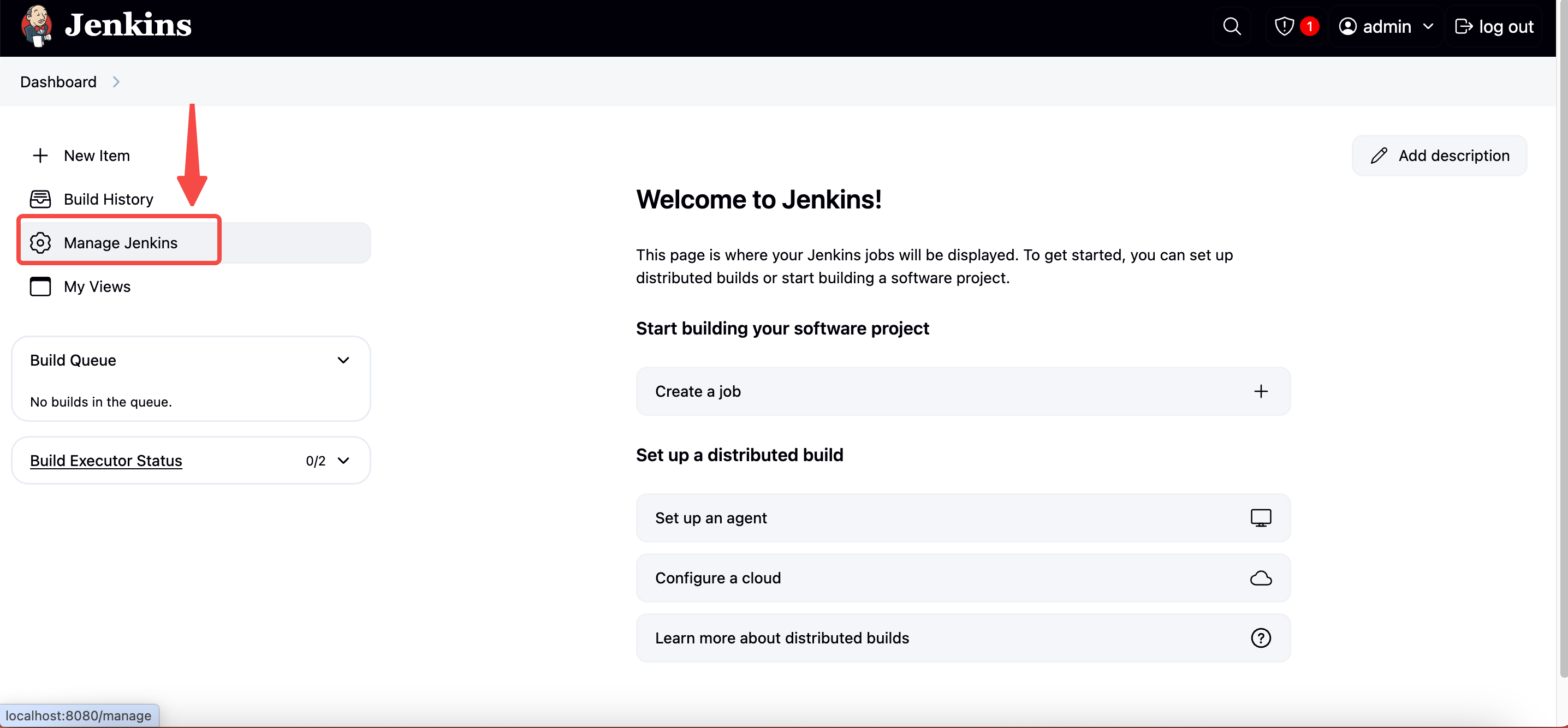Click the question mark help icon

1261,638
